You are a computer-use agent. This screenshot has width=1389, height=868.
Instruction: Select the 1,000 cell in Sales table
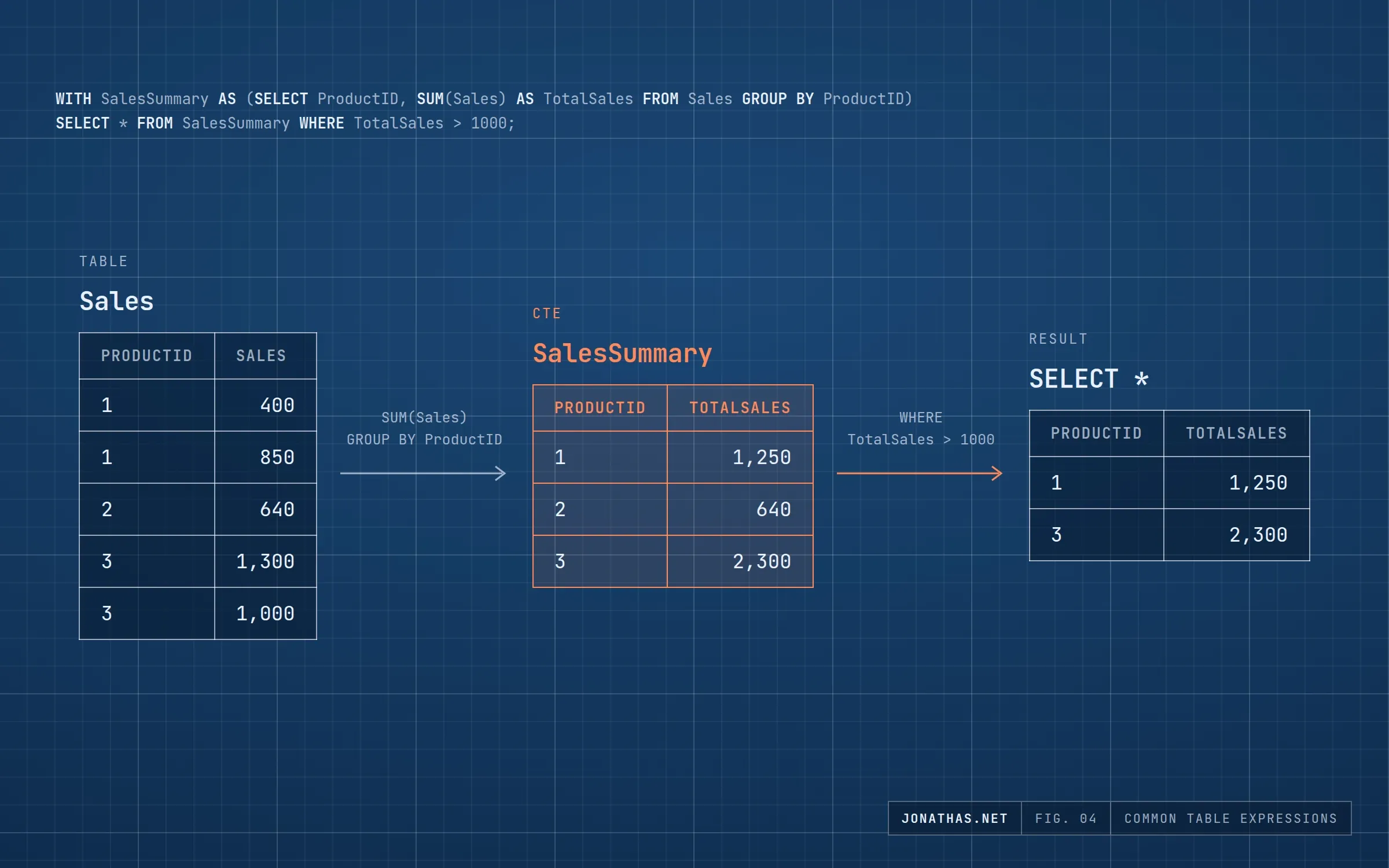pyautogui.click(x=266, y=613)
